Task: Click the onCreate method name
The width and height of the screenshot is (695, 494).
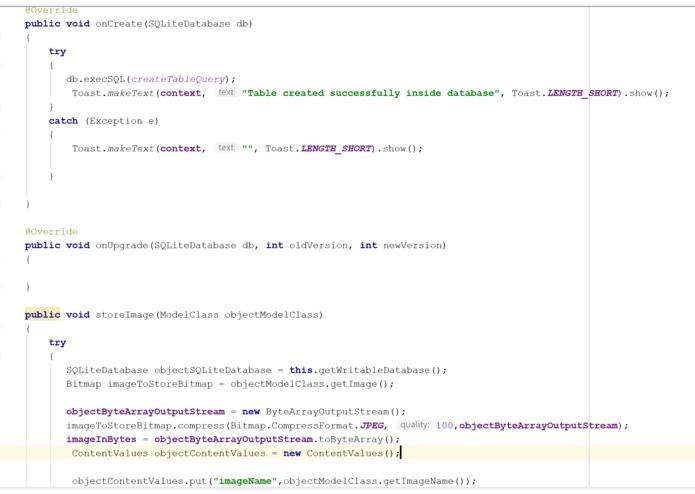Action: (119, 24)
